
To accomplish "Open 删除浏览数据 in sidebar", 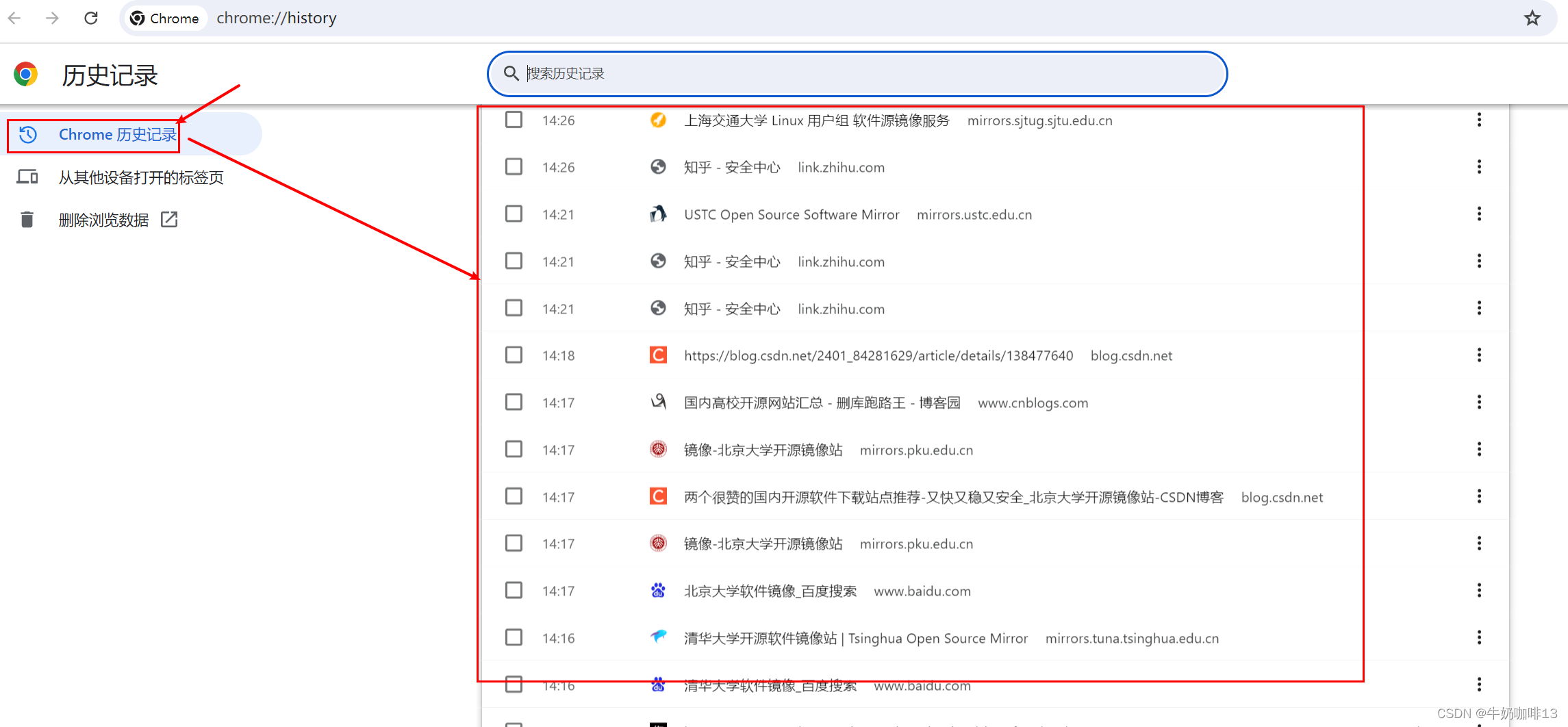I will [x=131, y=220].
